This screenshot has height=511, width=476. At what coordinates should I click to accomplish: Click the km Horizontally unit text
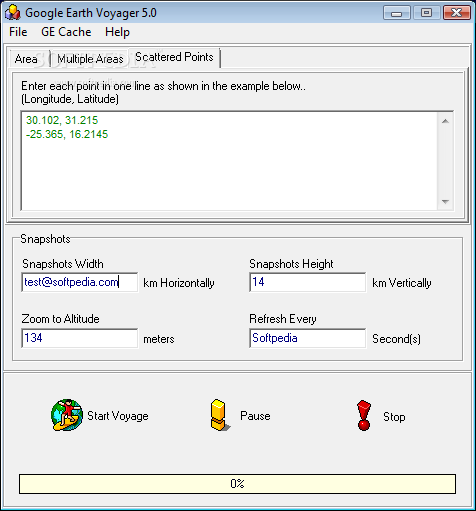(x=179, y=283)
